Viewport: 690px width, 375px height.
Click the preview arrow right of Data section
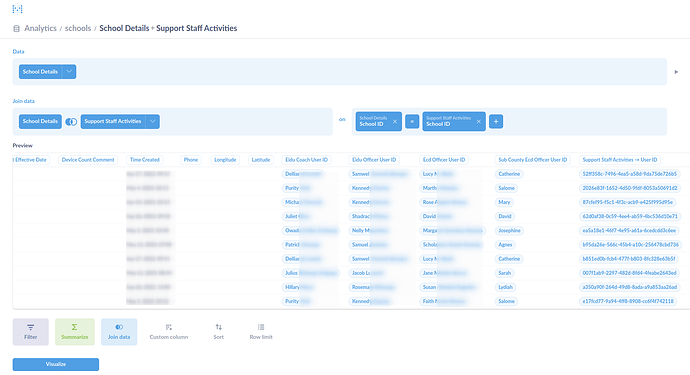[676, 72]
